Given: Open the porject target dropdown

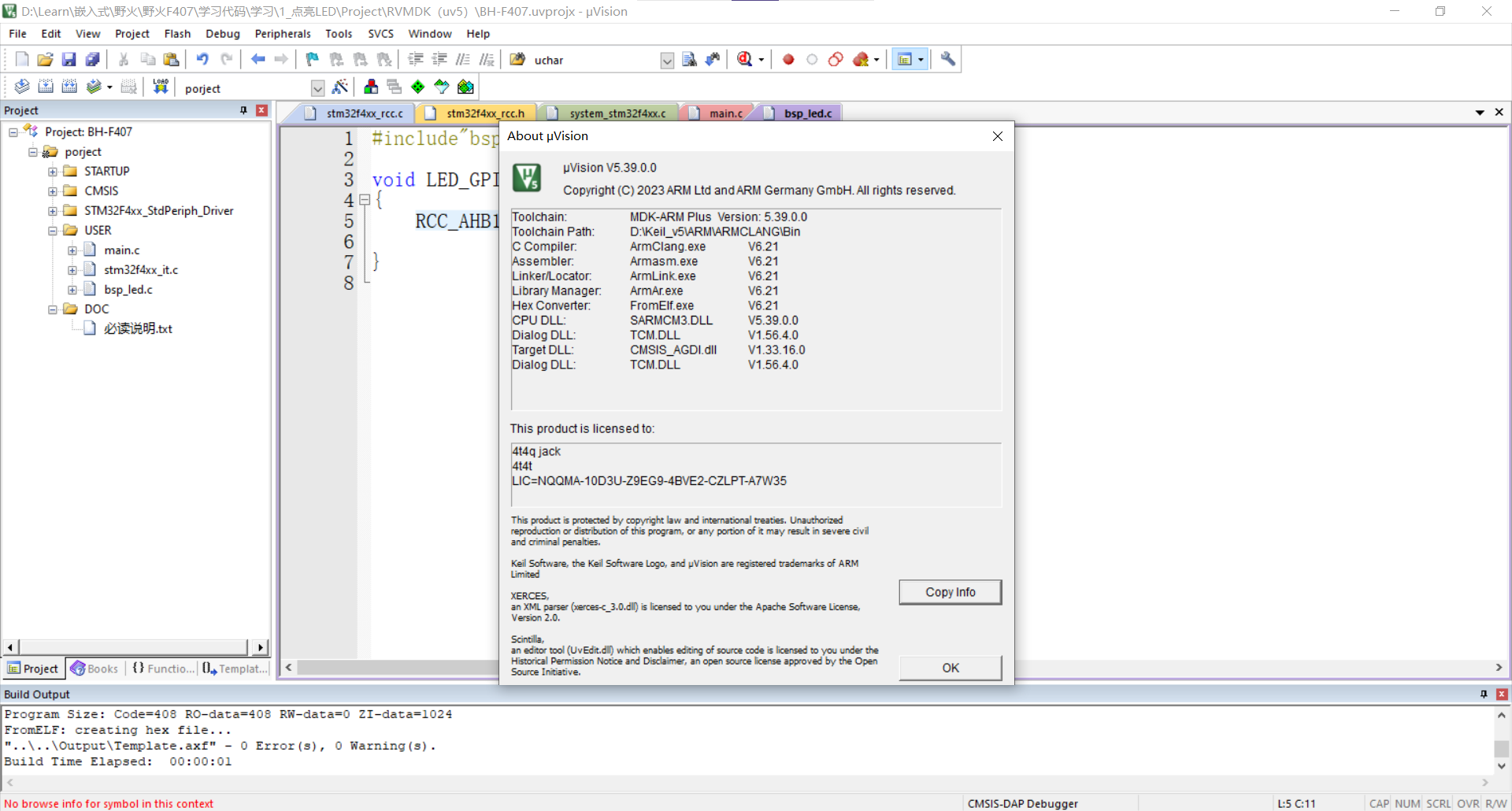Looking at the screenshot, I should [317, 88].
